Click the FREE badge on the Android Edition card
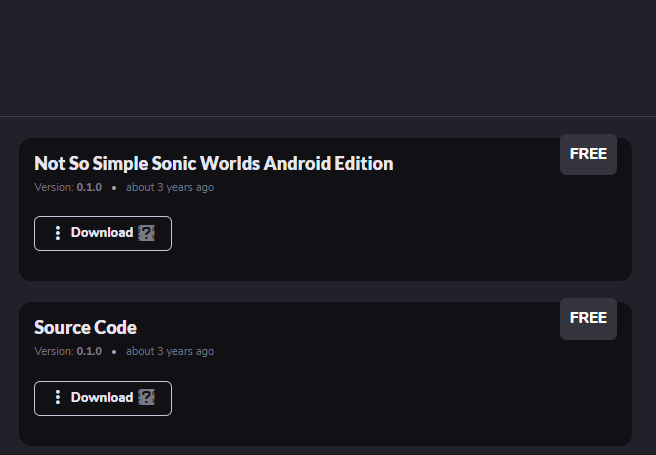 pyautogui.click(x=588, y=154)
